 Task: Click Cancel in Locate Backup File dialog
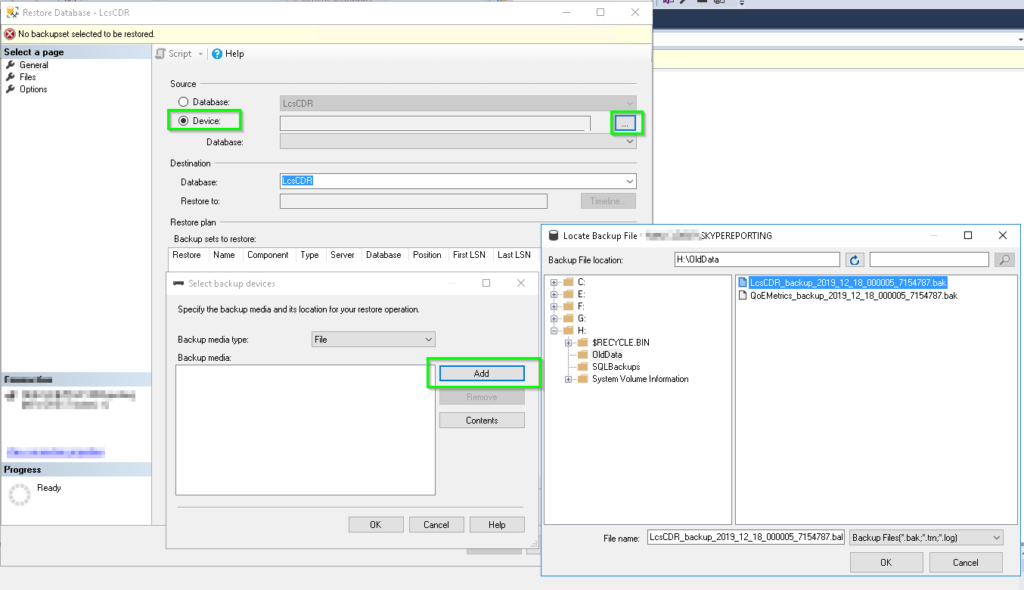pyautogui.click(x=965, y=563)
